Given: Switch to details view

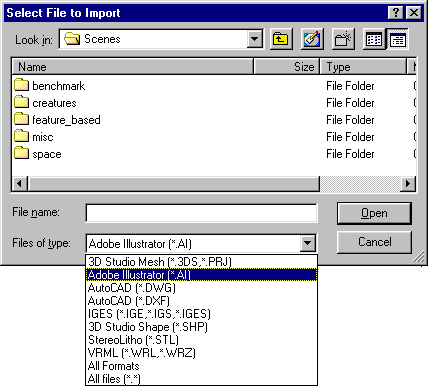Looking at the screenshot, I should 397,39.
